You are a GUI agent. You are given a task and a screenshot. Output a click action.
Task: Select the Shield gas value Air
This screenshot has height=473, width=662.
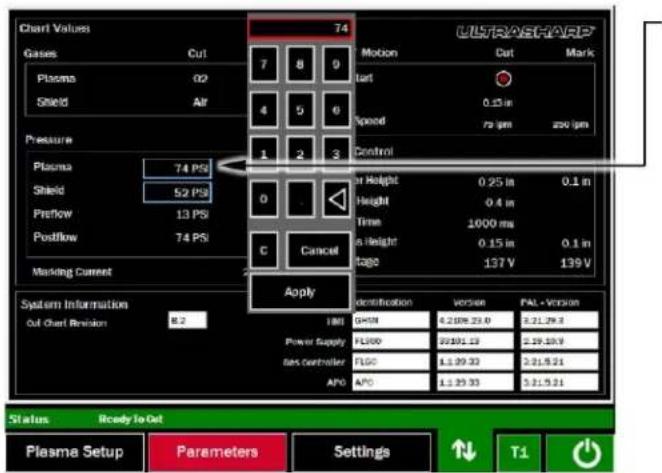pos(200,102)
